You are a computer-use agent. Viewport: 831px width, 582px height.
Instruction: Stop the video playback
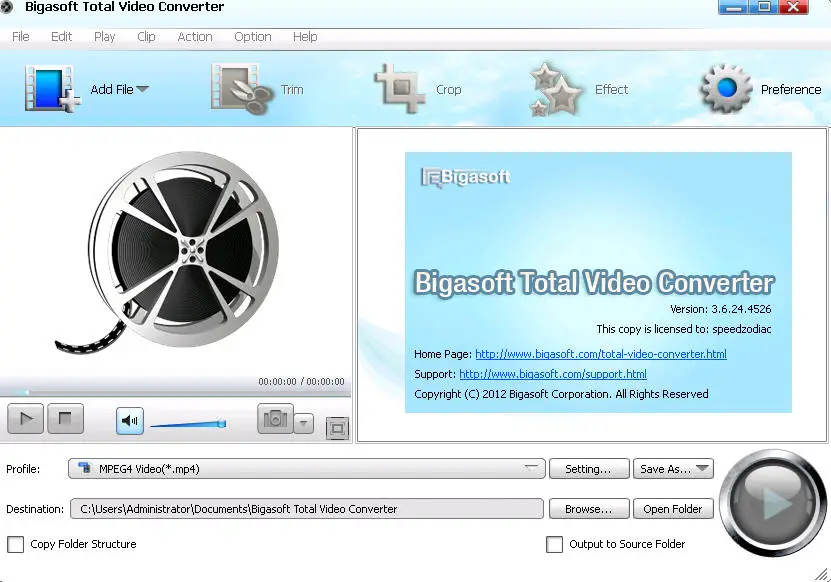pos(65,419)
